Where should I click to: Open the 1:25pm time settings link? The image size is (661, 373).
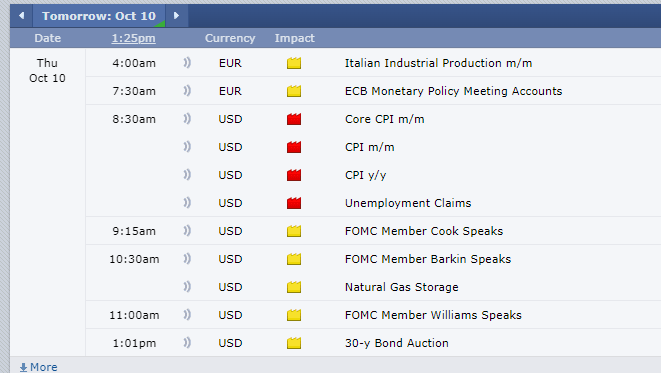[134, 38]
